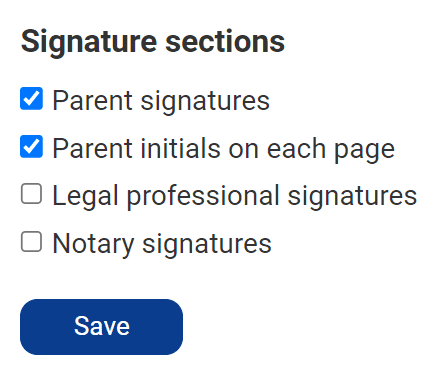Enable the Notary signatures checkbox
The height and width of the screenshot is (376, 434).
(31, 242)
